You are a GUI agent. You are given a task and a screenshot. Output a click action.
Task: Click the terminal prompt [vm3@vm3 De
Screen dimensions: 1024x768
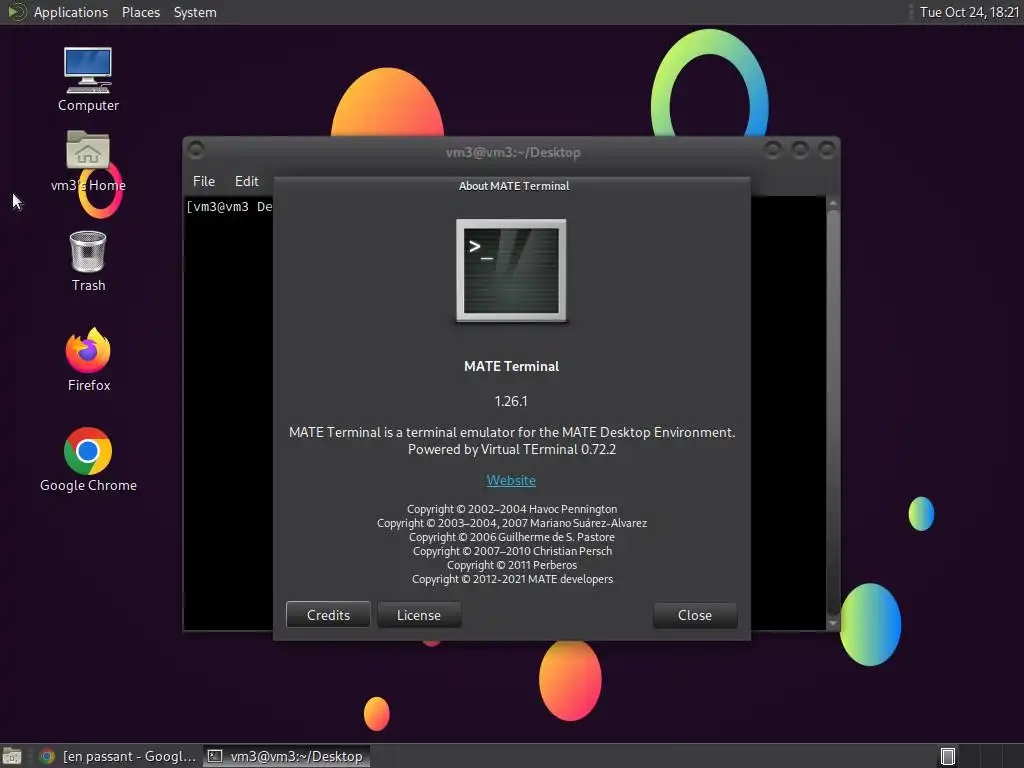coord(229,207)
